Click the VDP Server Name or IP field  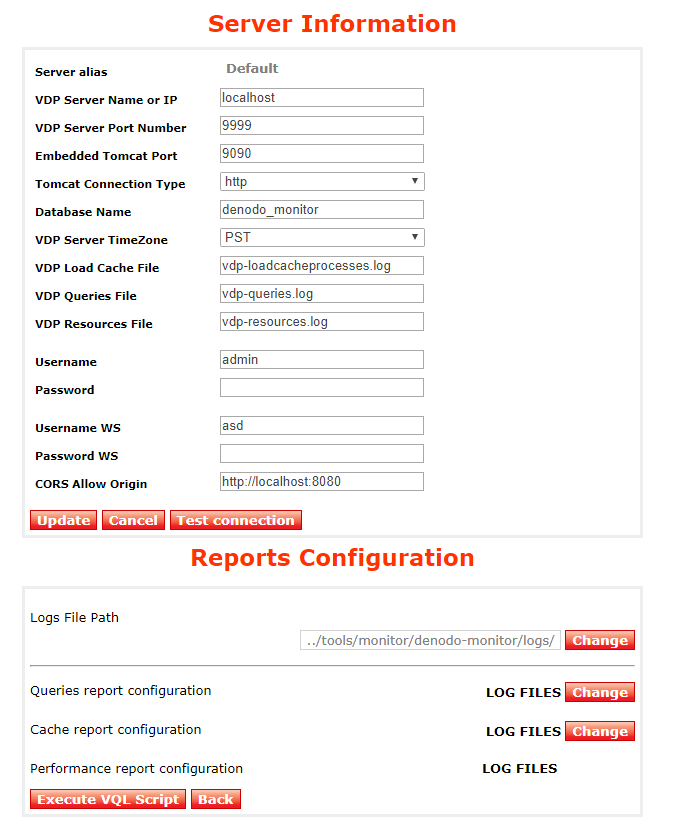click(322, 98)
